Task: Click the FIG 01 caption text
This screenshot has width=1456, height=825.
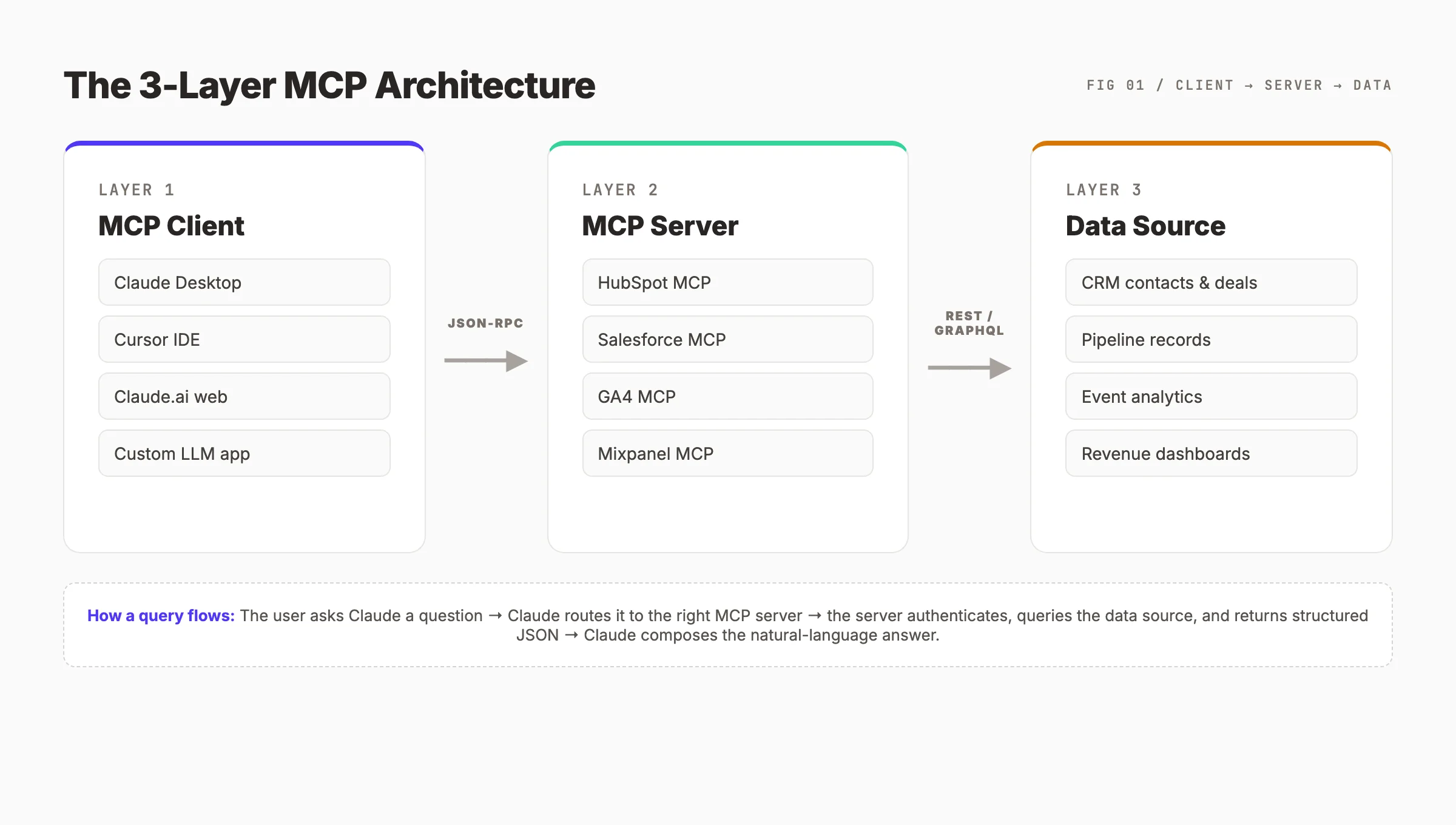Action: 1239,86
